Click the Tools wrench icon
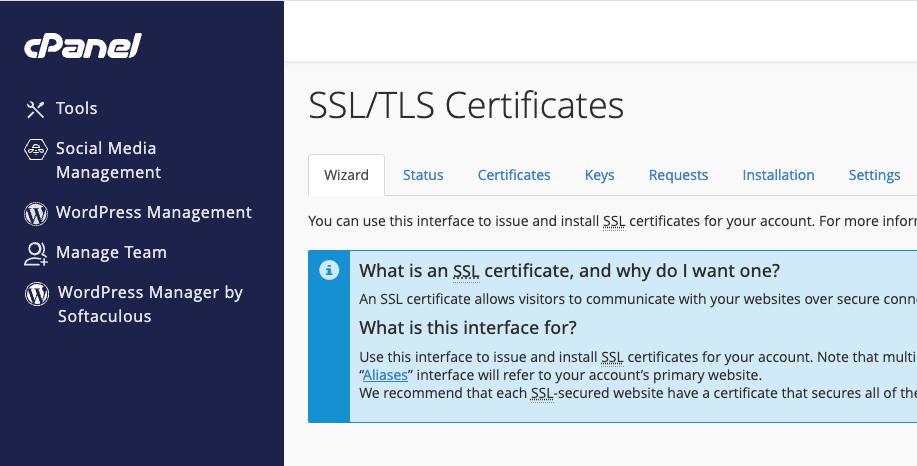 point(36,109)
